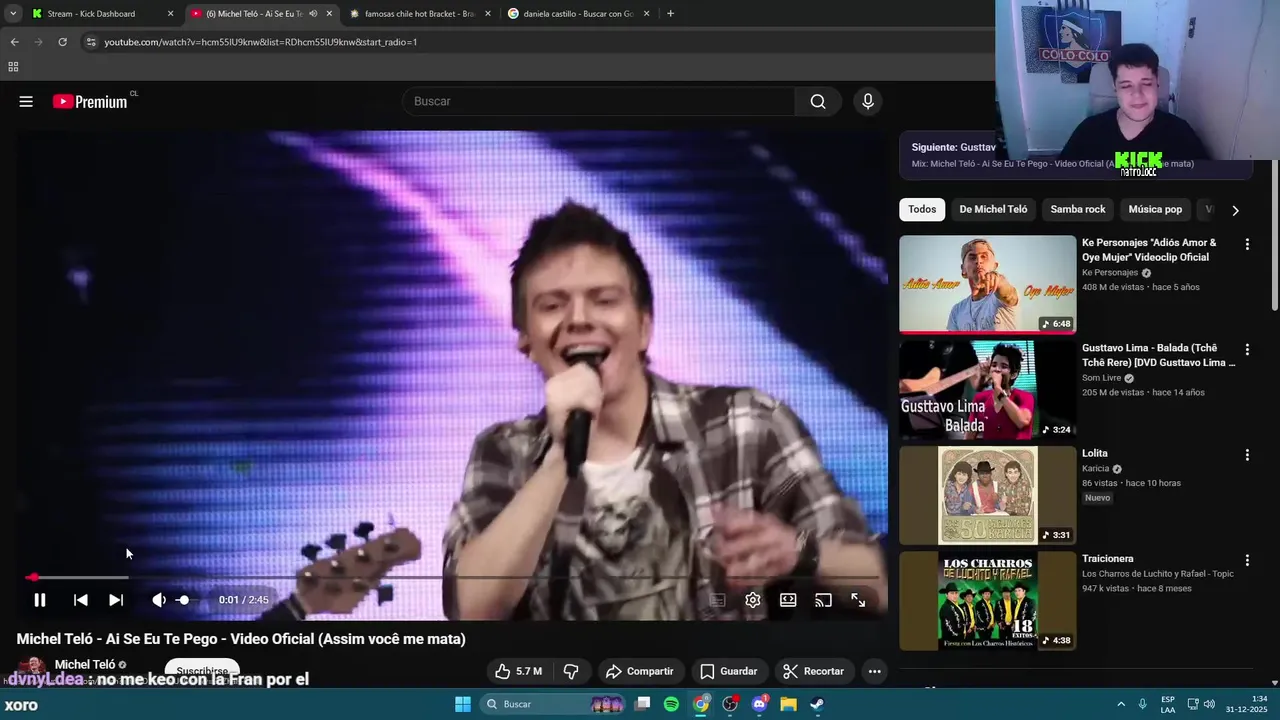Select the Música pop chip
The width and height of the screenshot is (1280, 720).
[x=1155, y=209]
